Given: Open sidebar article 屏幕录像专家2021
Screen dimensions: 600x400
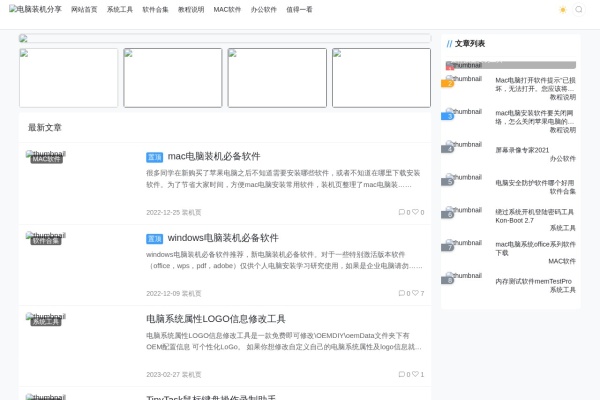Looking at the screenshot, I should [522, 150].
